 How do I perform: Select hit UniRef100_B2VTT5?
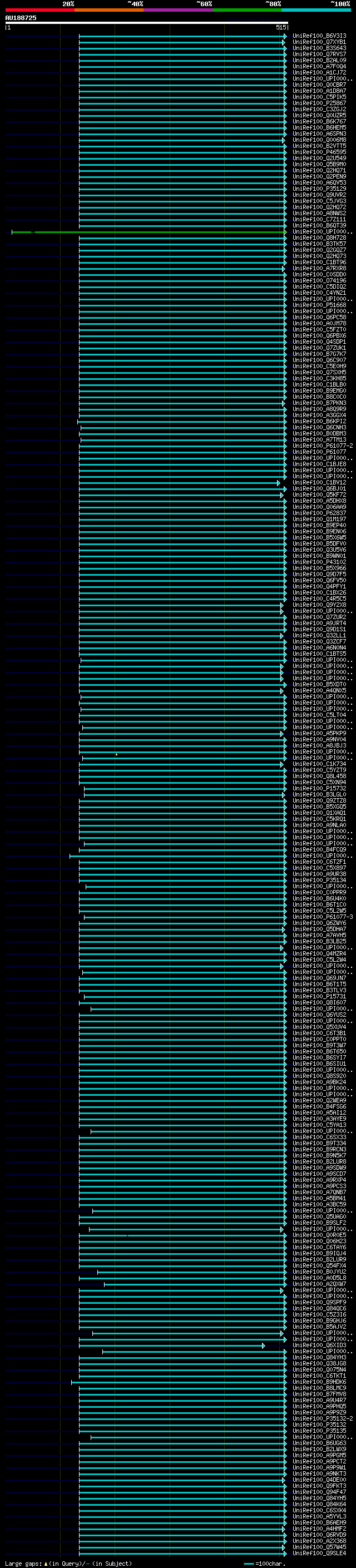click(x=319, y=146)
